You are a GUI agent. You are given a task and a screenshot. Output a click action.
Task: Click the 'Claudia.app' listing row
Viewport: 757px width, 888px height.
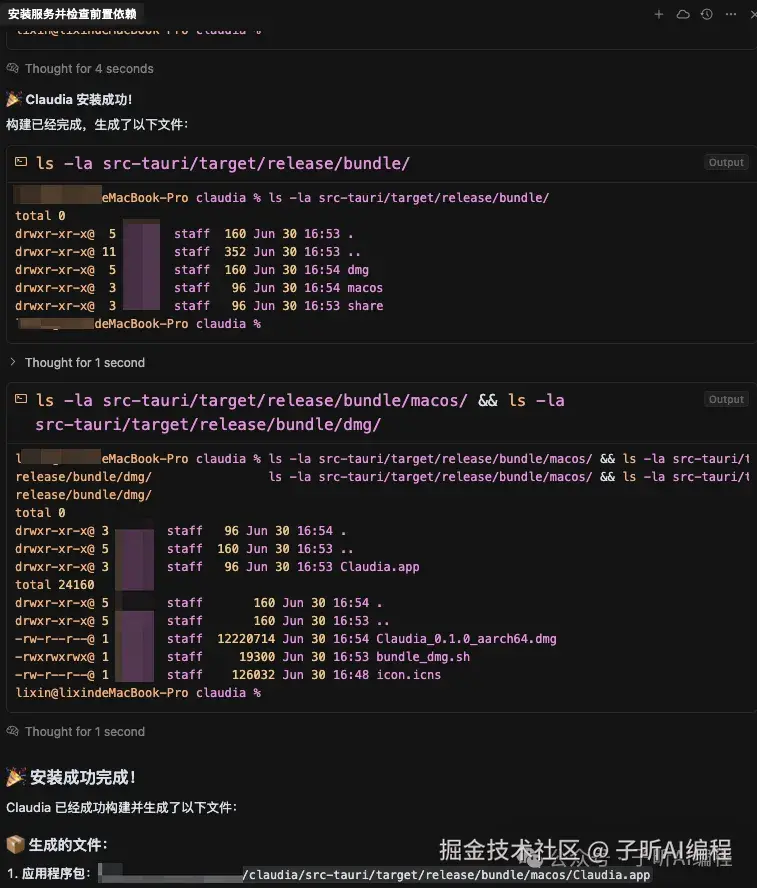click(x=217, y=567)
